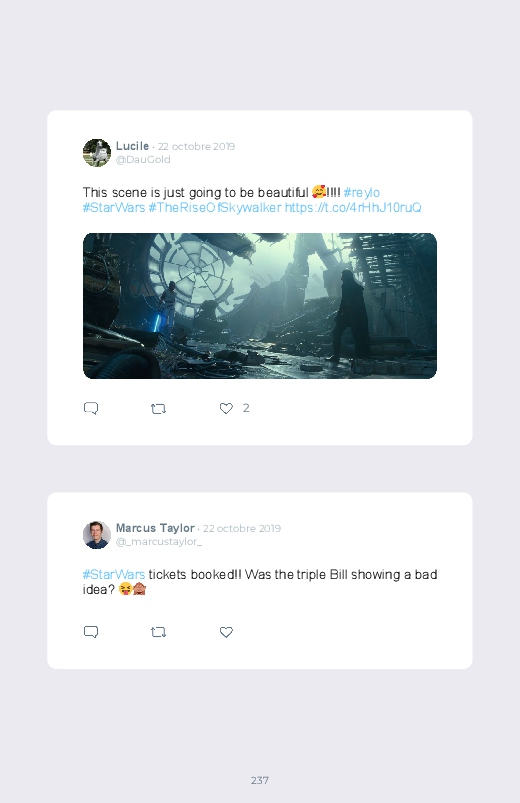Viewport: 520px width, 803px height.
Task: Open Lucile's tweet date 22 octobre 2019
Action: click(196, 146)
